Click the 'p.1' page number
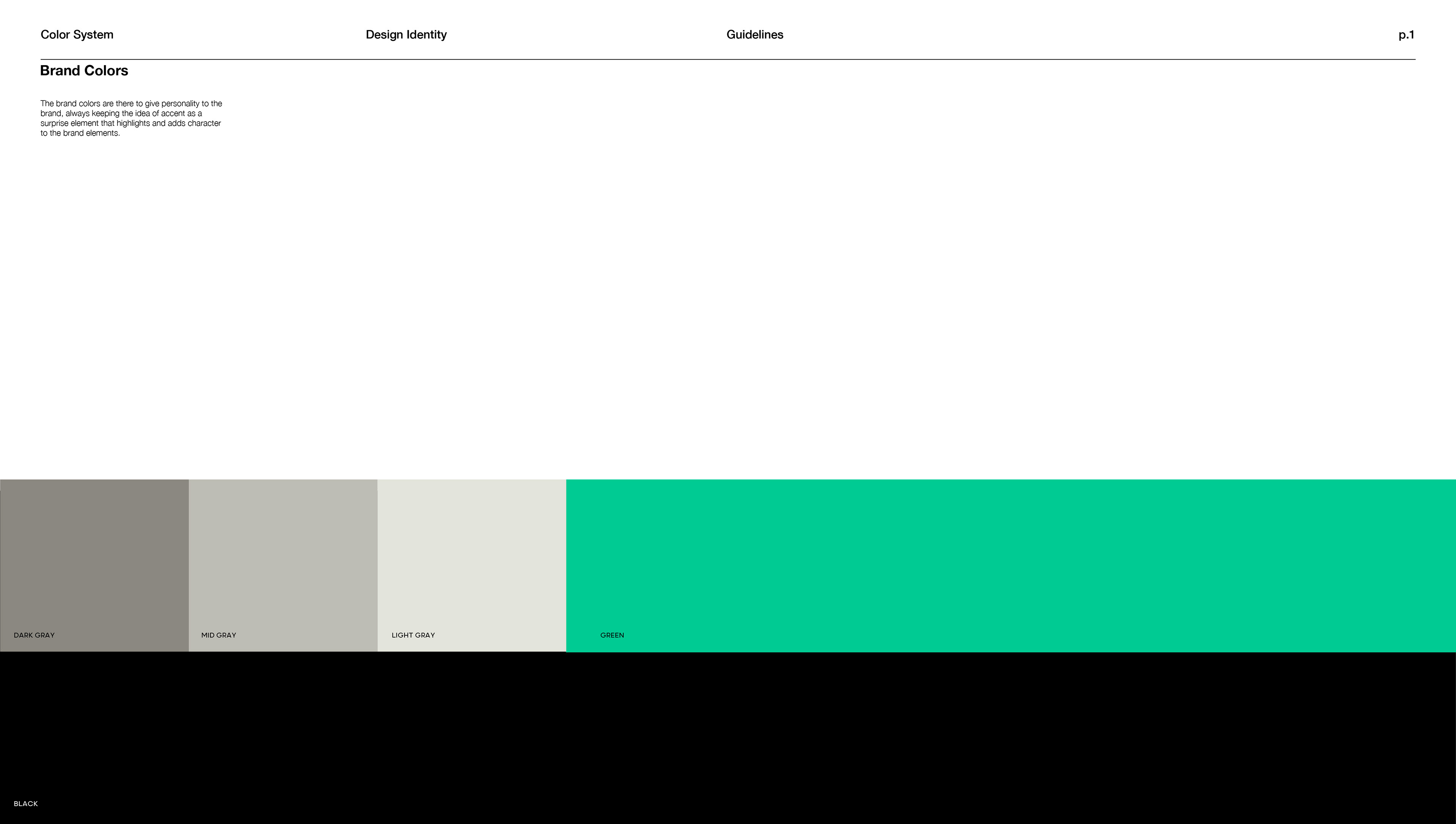This screenshot has height=824, width=1456. (1406, 35)
